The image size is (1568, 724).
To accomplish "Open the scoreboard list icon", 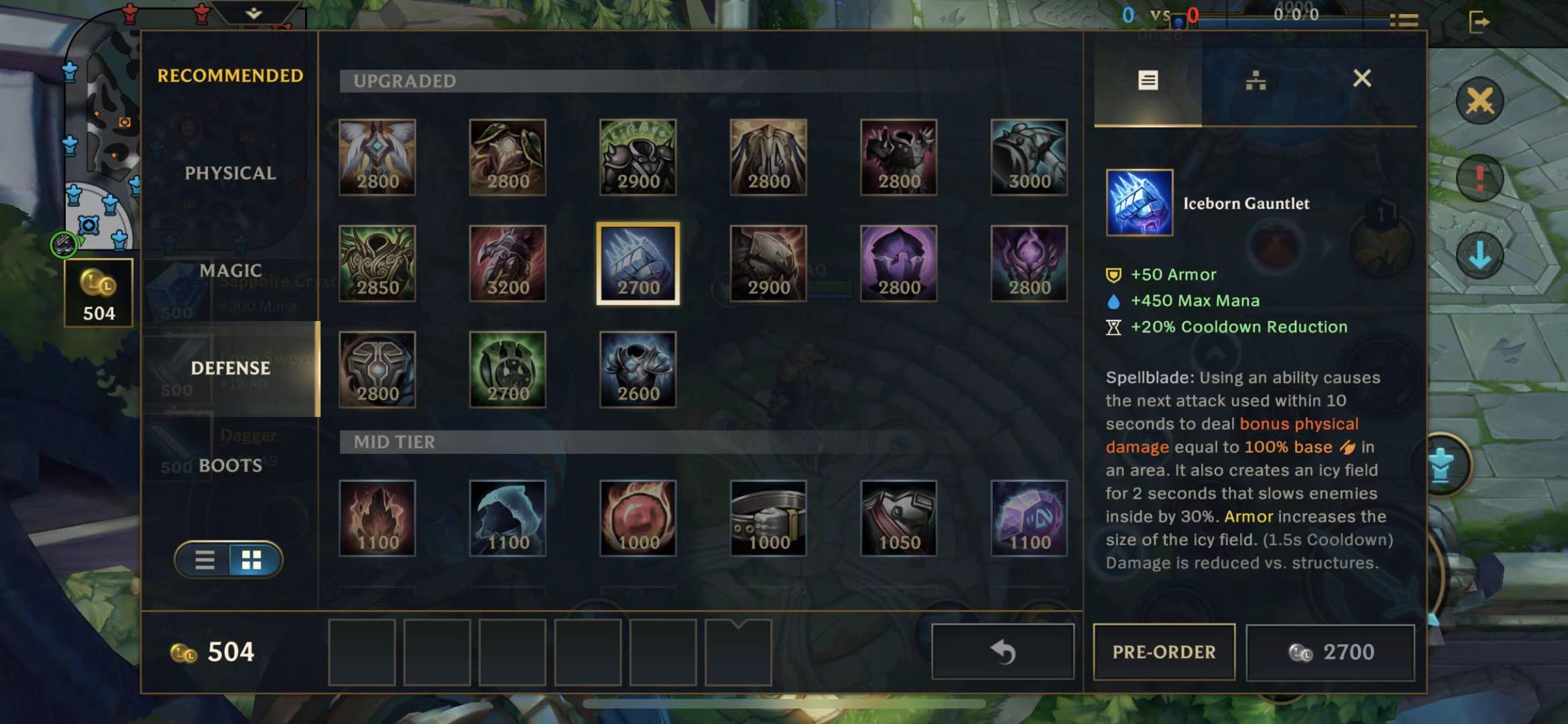I will pos(1404,21).
